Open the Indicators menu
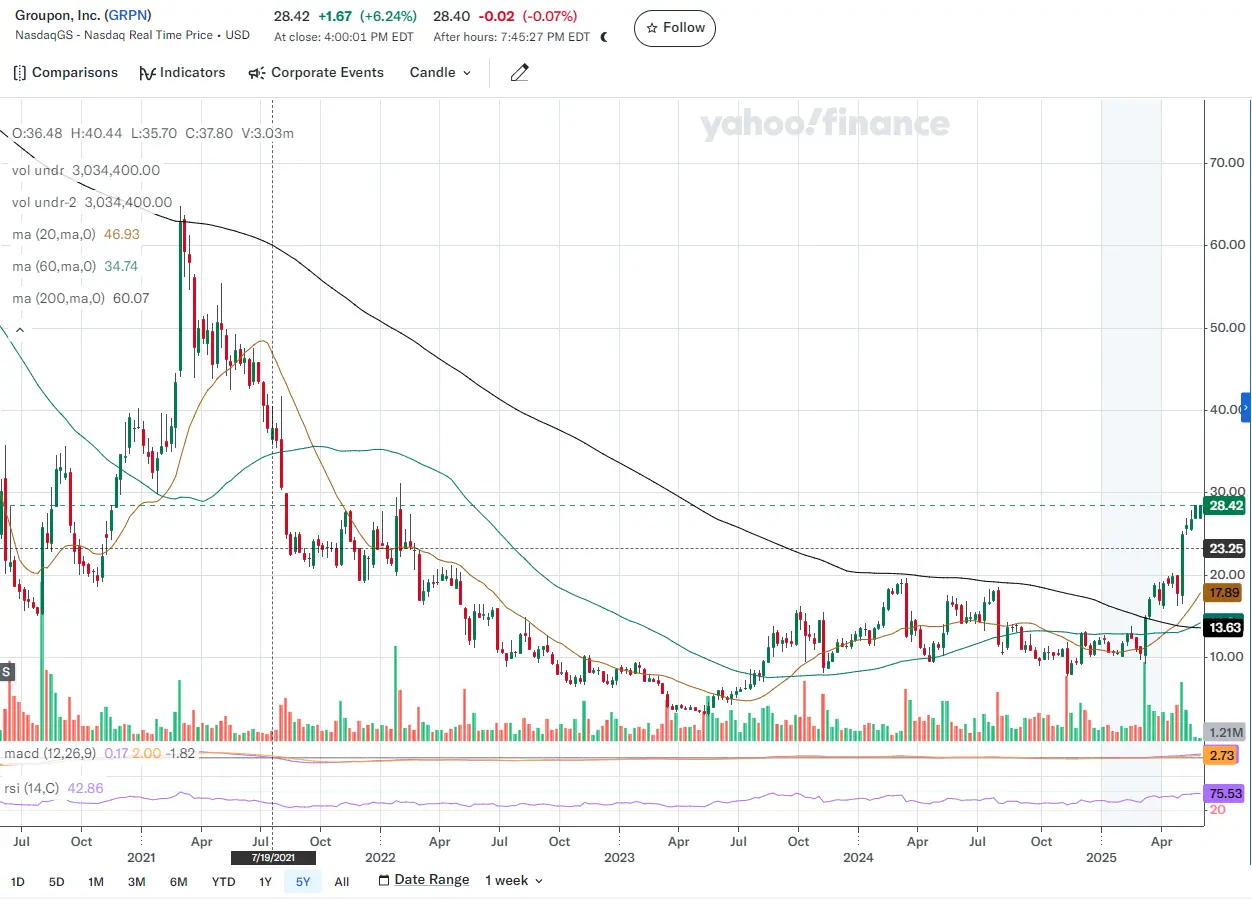 point(182,73)
